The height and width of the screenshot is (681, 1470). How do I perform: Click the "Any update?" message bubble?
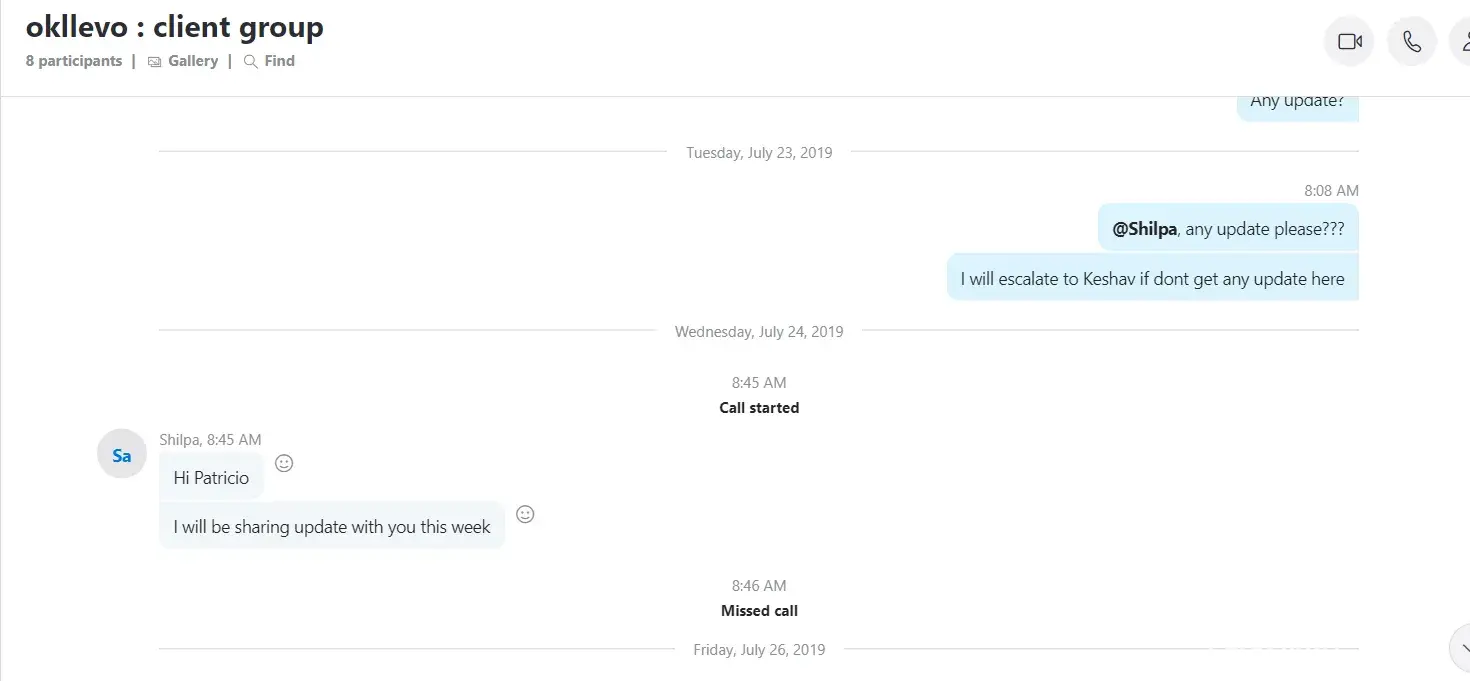tap(1297, 102)
